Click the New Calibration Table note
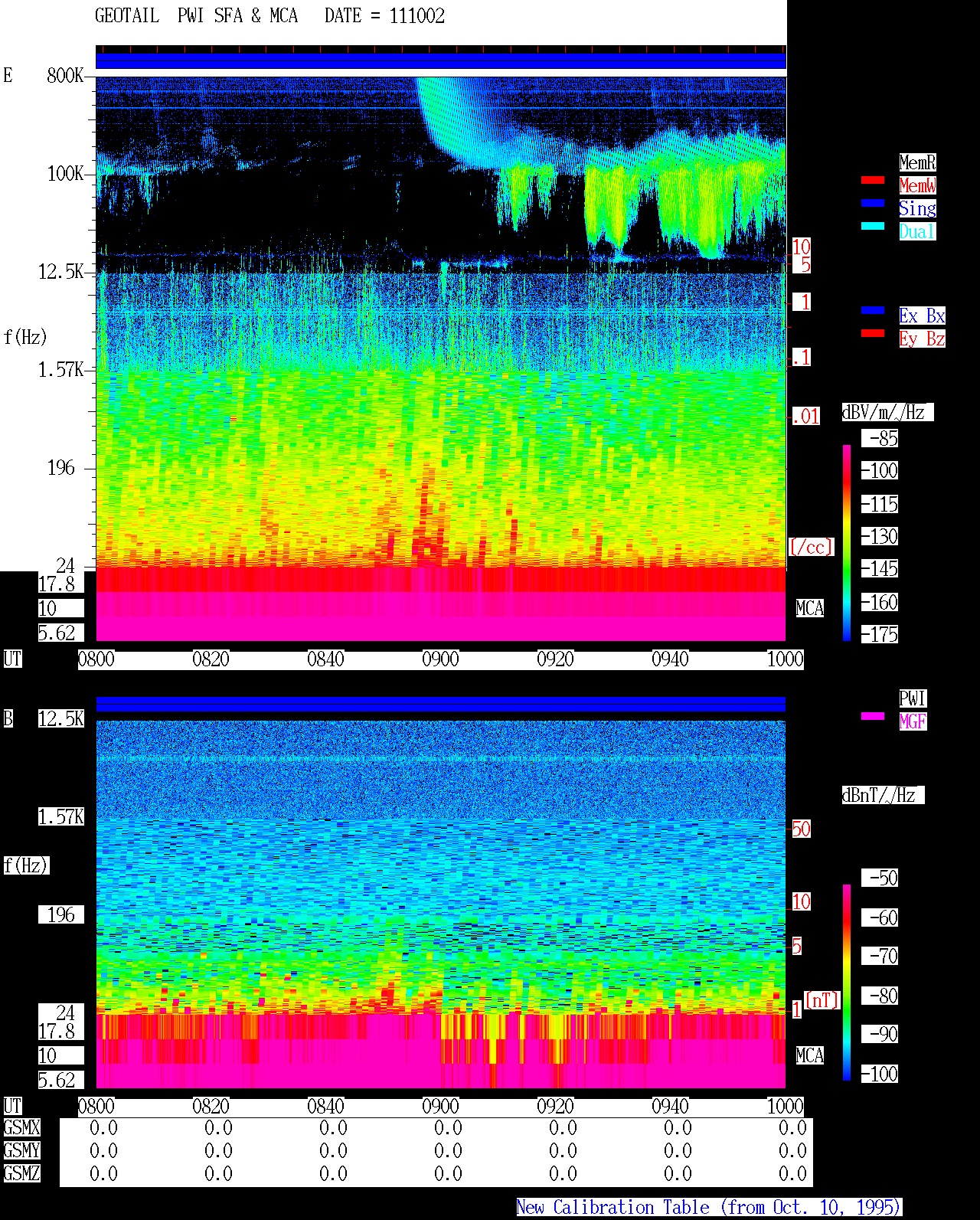This screenshot has width=980, height=1220. [x=709, y=1208]
